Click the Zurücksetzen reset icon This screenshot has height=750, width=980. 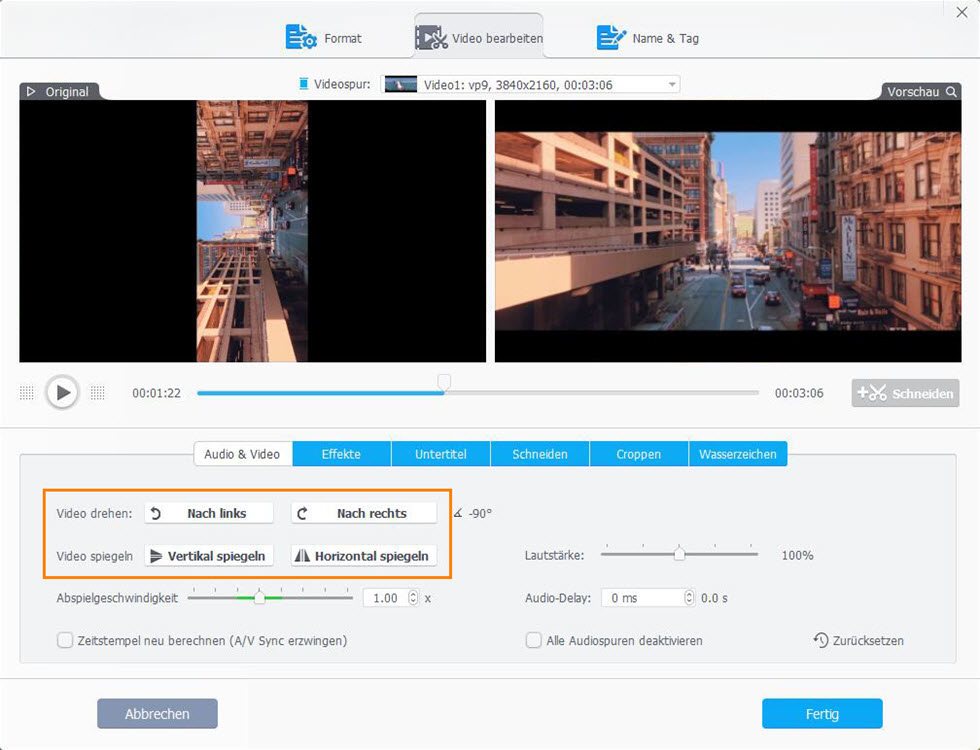pos(820,640)
